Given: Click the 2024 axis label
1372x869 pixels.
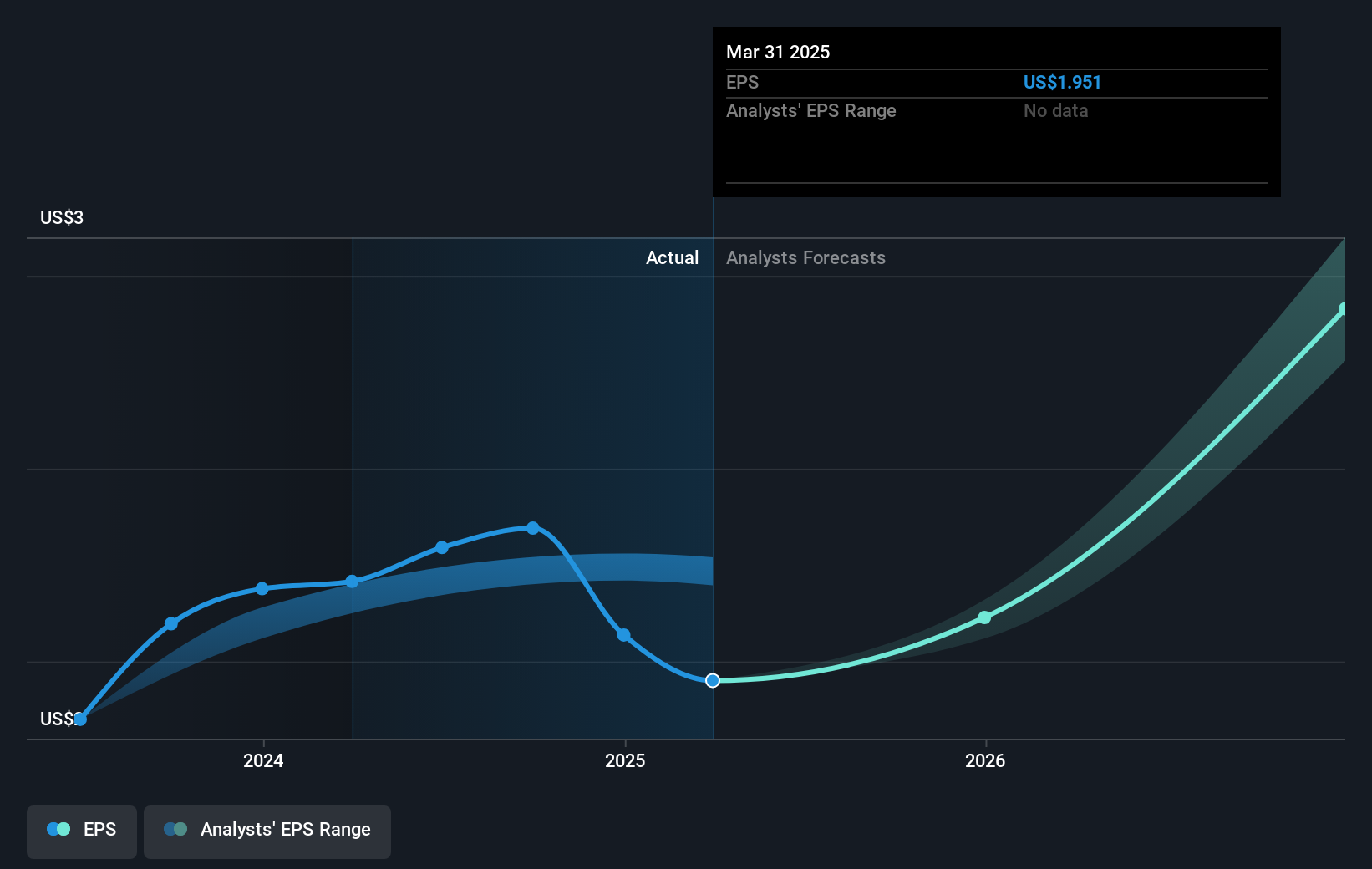Looking at the screenshot, I should point(263,760).
